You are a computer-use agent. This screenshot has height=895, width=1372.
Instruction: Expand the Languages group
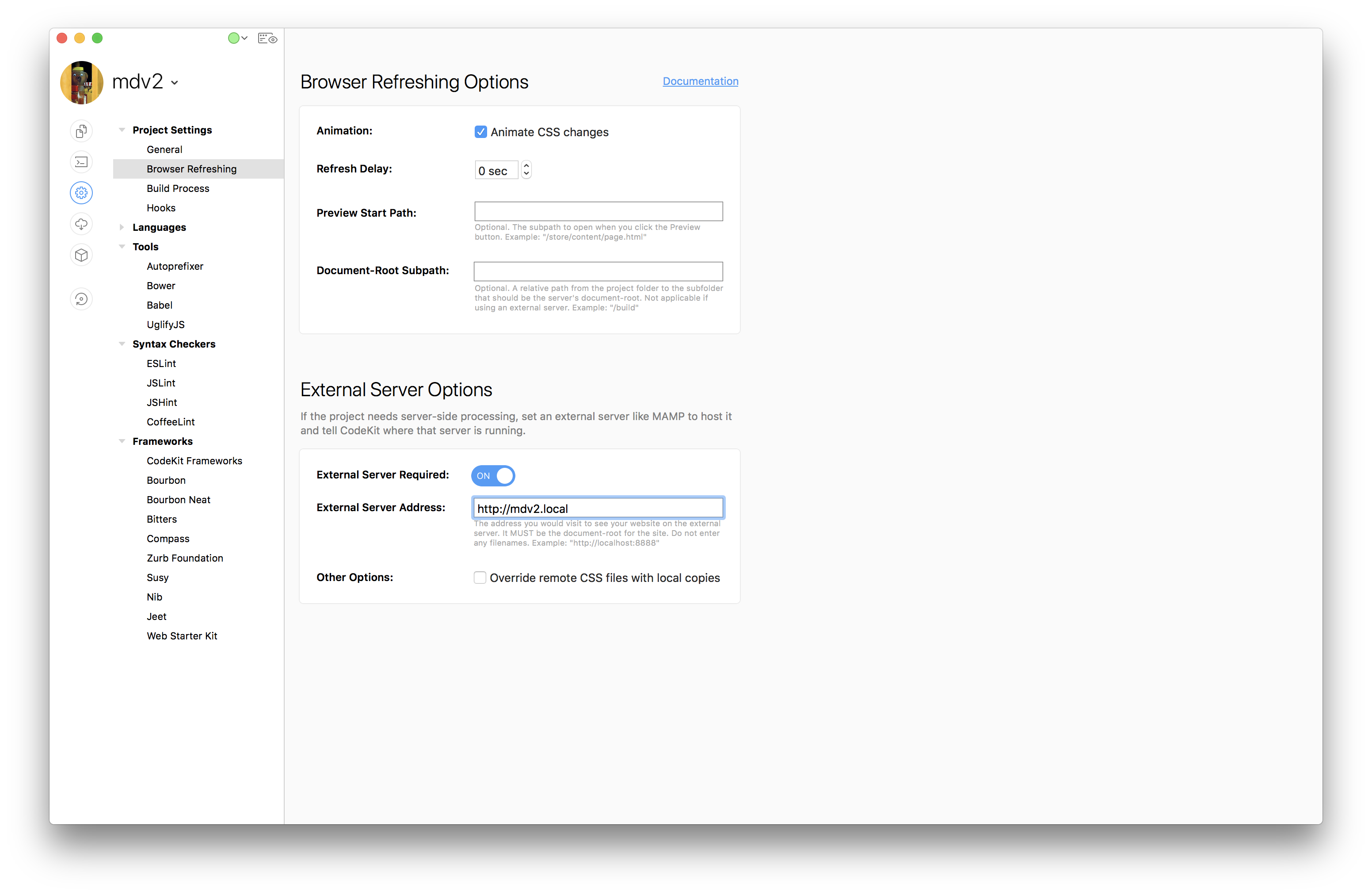(x=122, y=227)
